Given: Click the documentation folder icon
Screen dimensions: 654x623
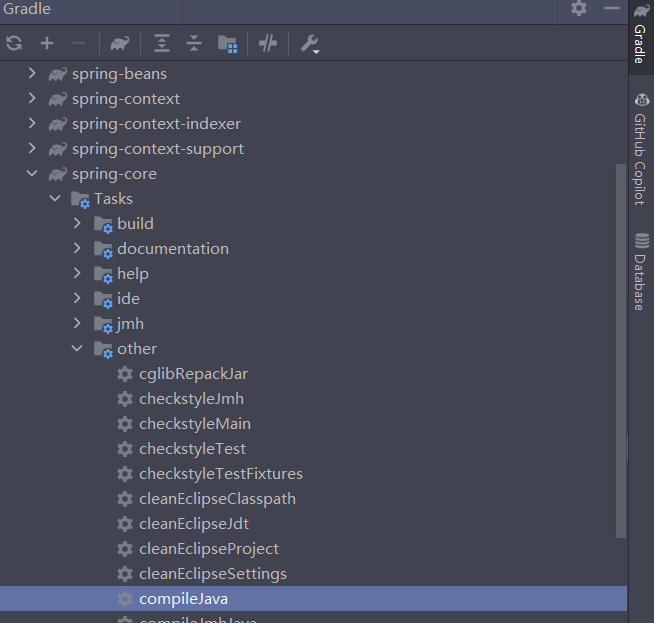Looking at the screenshot, I should click(103, 250).
